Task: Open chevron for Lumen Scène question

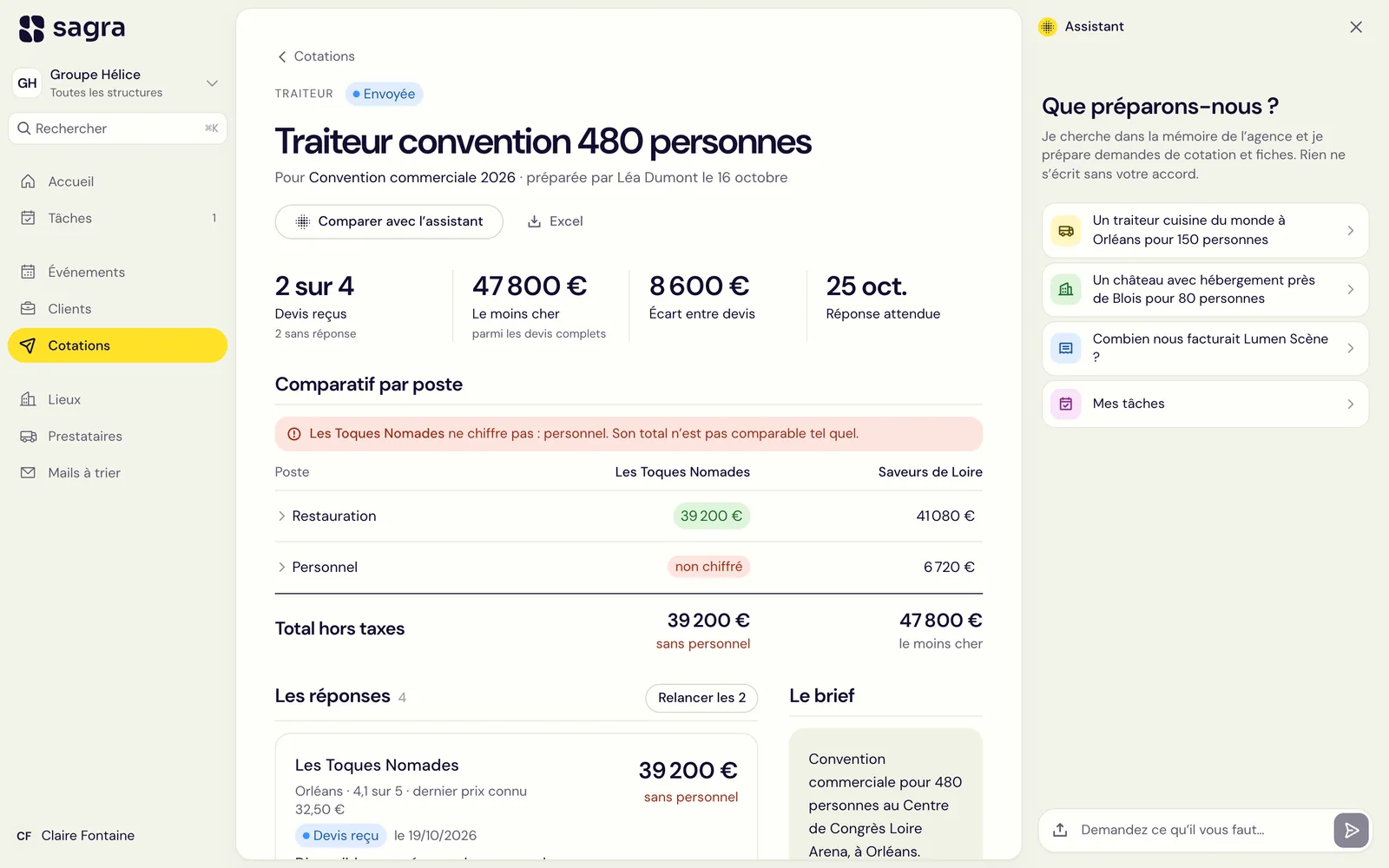Action: click(x=1350, y=349)
